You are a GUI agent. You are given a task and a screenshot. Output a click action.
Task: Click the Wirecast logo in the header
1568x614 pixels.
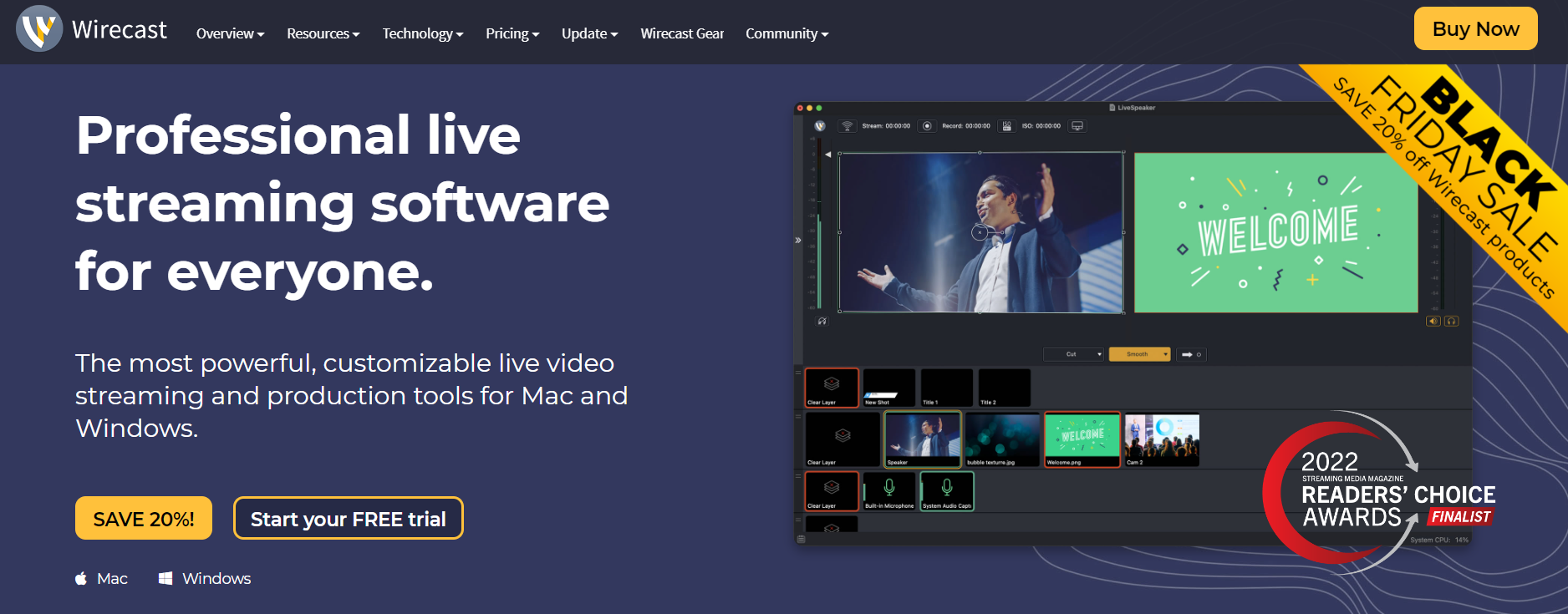(39, 29)
